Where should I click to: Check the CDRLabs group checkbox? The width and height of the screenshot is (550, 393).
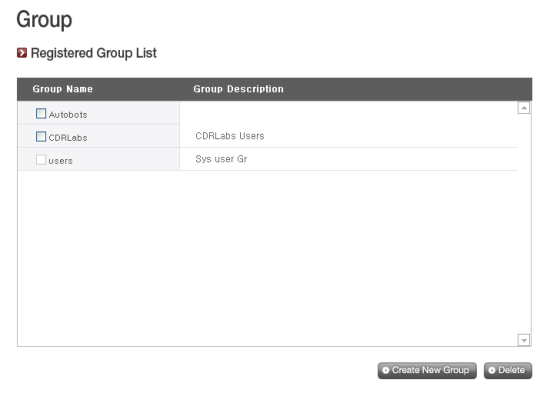41,136
